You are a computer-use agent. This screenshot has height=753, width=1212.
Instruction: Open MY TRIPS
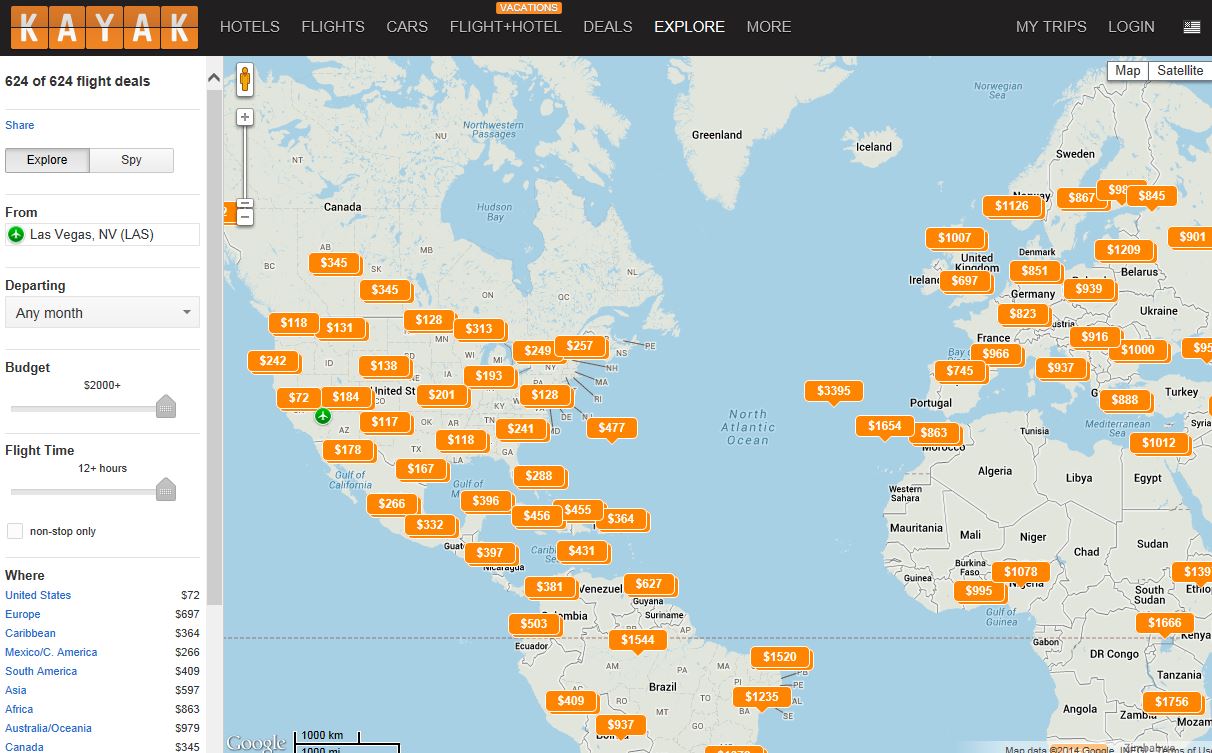[1051, 27]
